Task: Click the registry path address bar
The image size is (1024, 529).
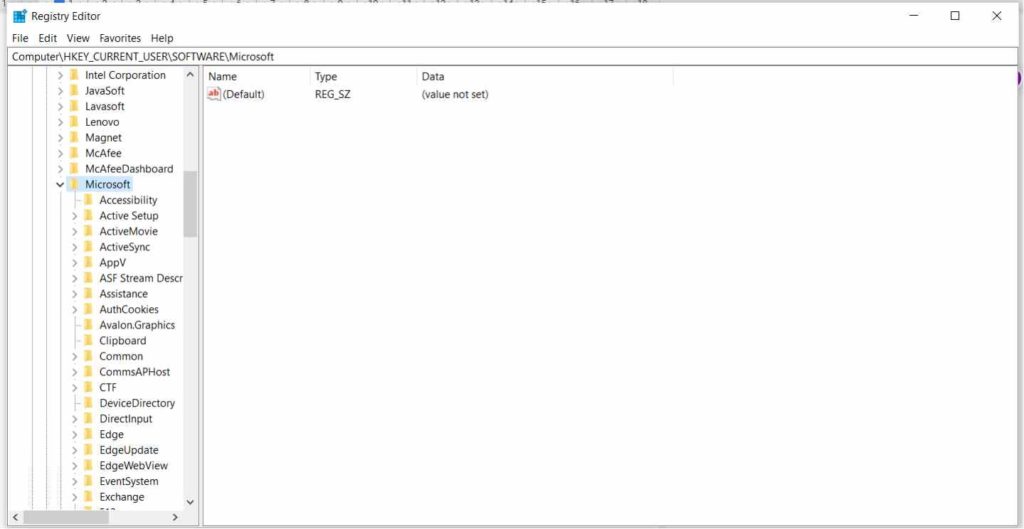Action: point(514,57)
